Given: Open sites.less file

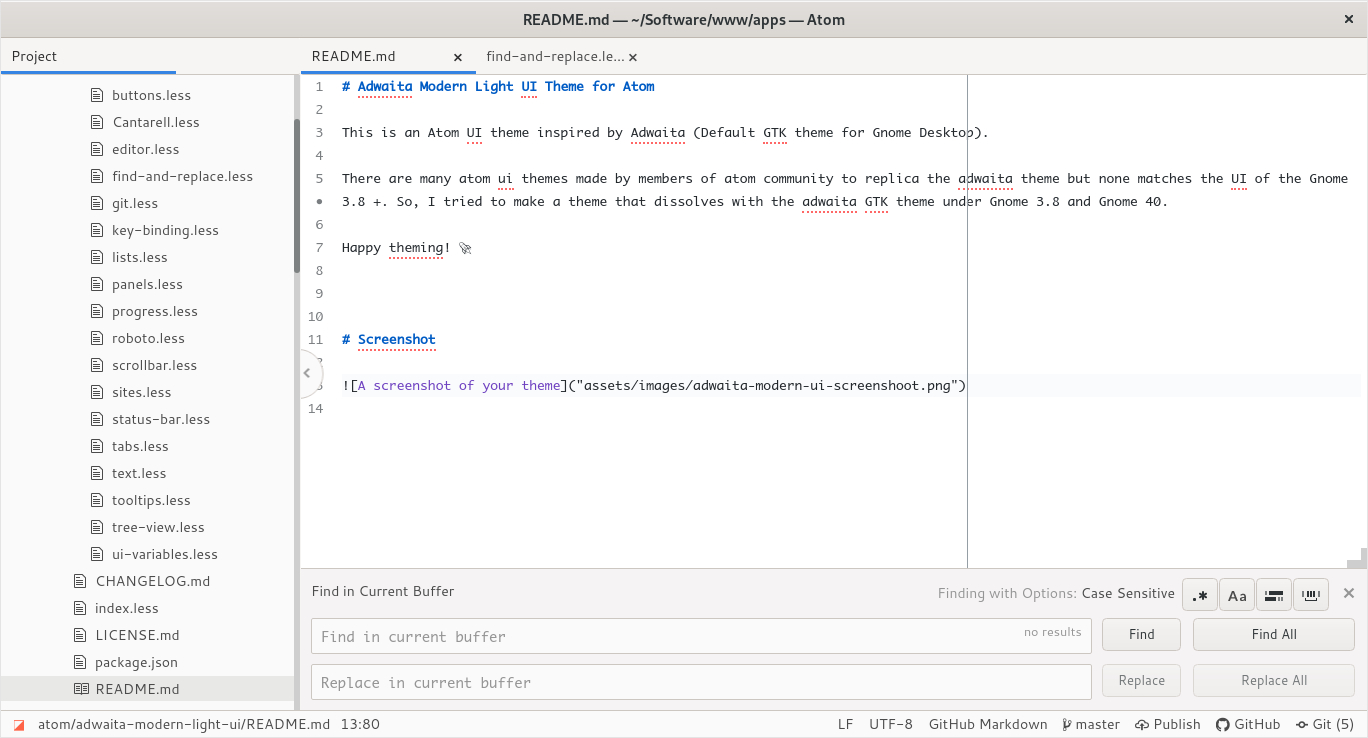Looking at the screenshot, I should [141, 392].
